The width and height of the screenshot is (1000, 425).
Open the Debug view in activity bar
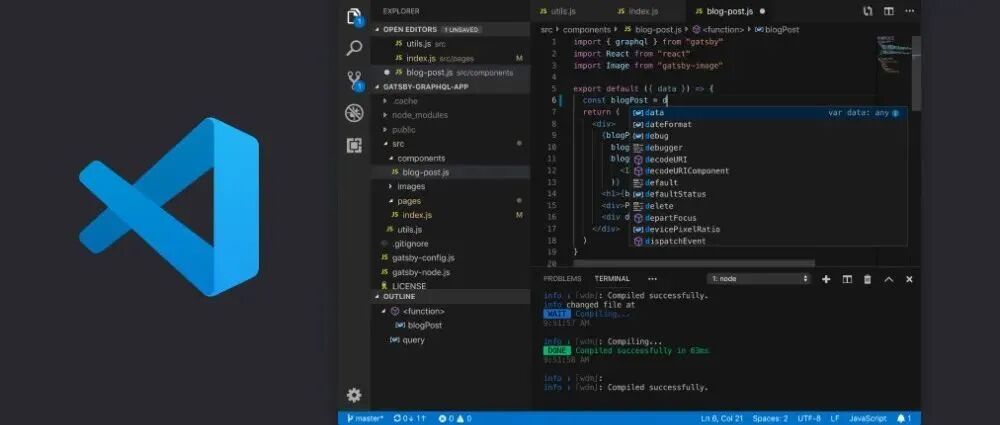click(354, 113)
